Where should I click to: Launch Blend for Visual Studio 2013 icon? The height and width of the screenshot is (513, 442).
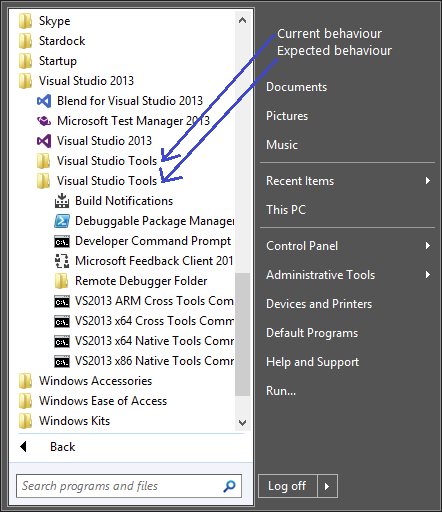coord(44,101)
